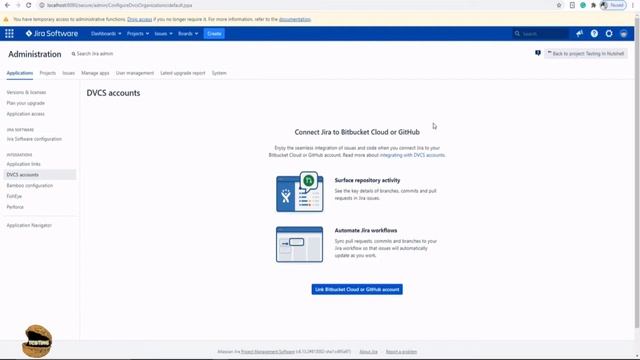Expand the Dashboards dropdown menu
Image resolution: width=640 pixels, height=360 pixels.
coord(106,33)
